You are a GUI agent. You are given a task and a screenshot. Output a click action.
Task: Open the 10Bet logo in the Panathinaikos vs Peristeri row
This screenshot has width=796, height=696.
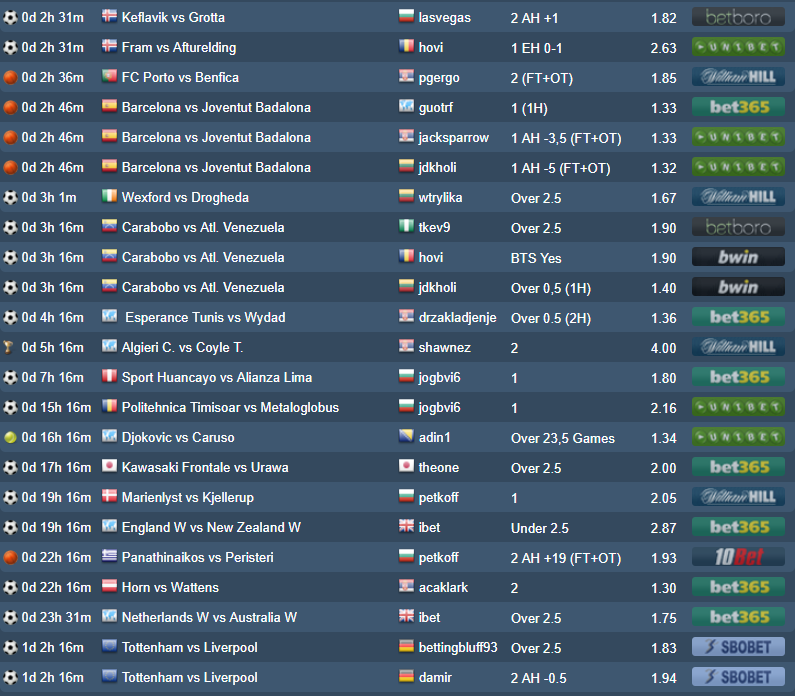[738, 557]
